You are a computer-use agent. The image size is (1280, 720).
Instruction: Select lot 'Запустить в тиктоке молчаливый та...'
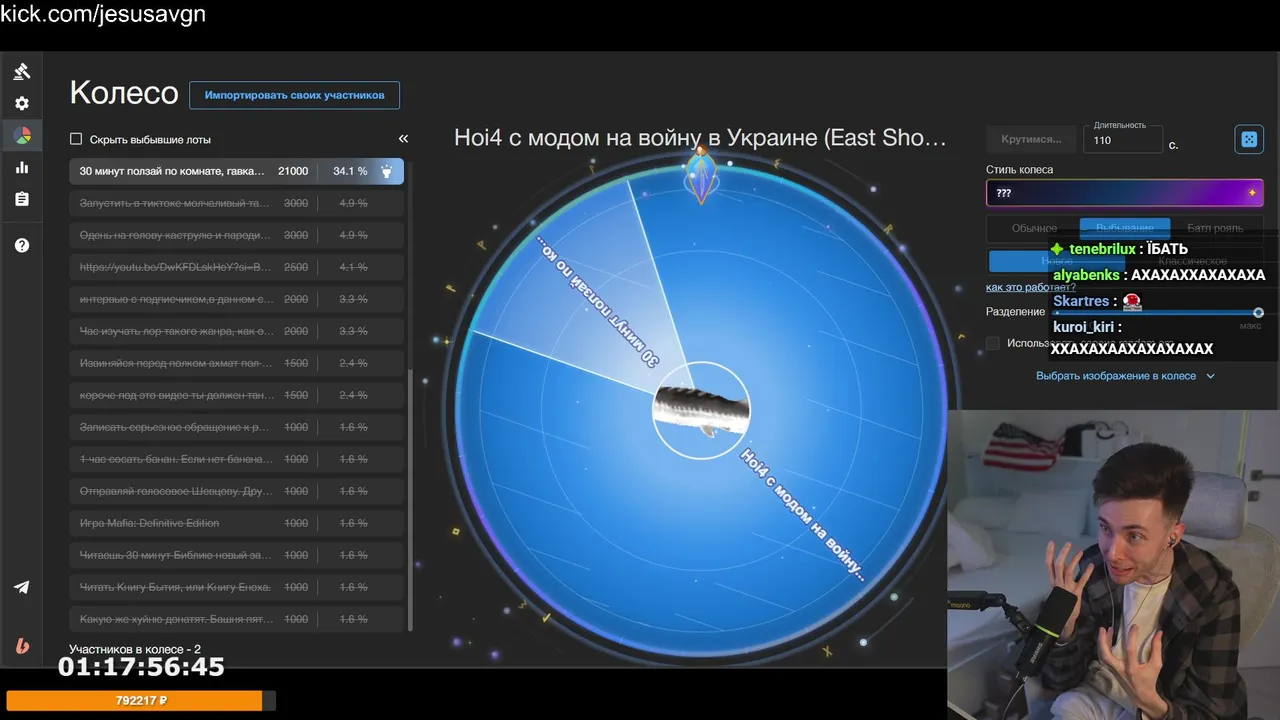tap(237, 203)
